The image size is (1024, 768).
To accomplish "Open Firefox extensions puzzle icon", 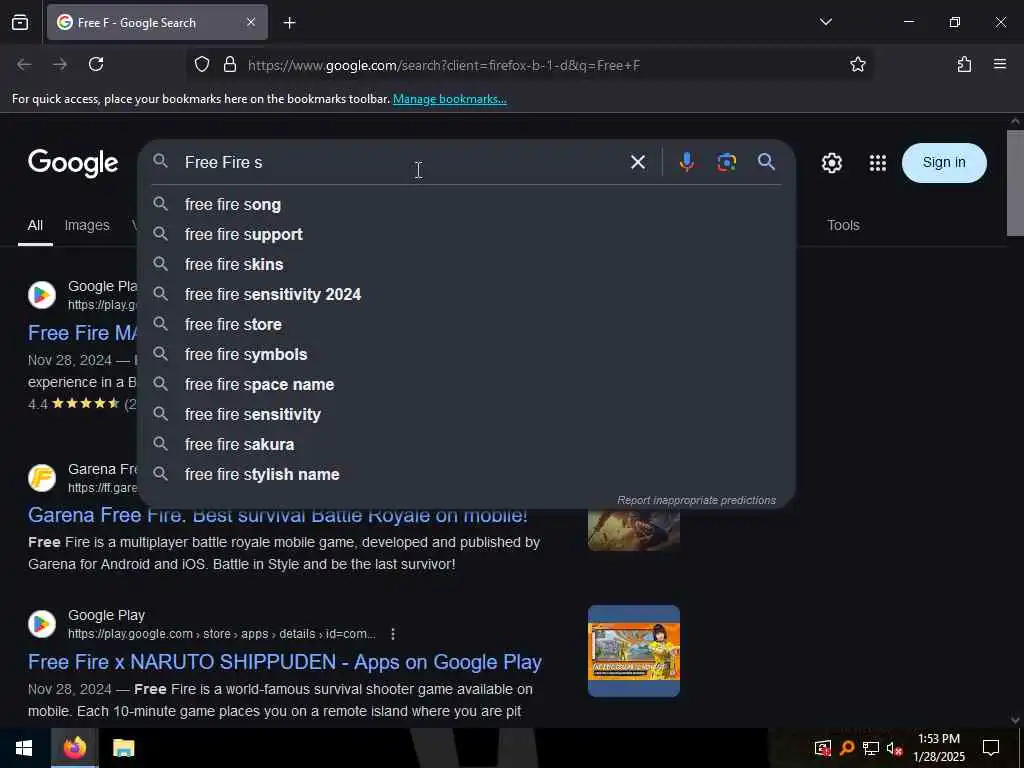I will coord(964,64).
